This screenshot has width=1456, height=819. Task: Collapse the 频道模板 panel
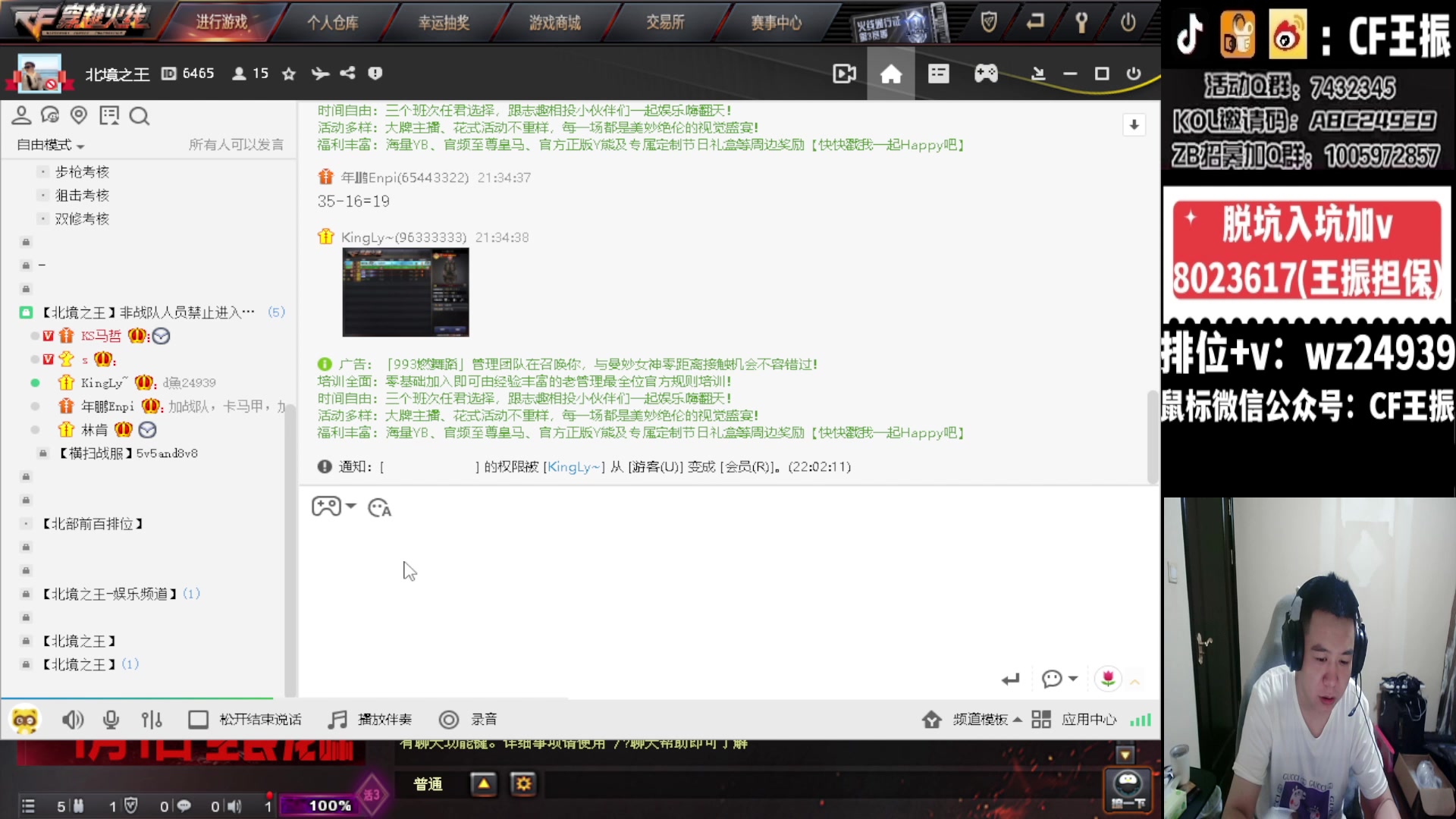(1018, 720)
